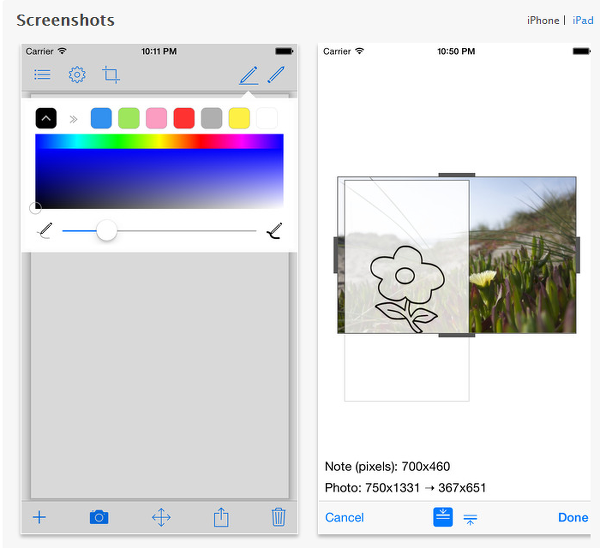Click the Screenshots heading
The image size is (600, 548).
click(x=65, y=20)
